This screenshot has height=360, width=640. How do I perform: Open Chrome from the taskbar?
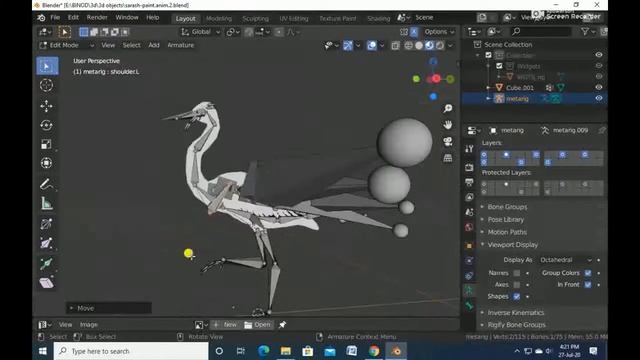[x=373, y=351]
